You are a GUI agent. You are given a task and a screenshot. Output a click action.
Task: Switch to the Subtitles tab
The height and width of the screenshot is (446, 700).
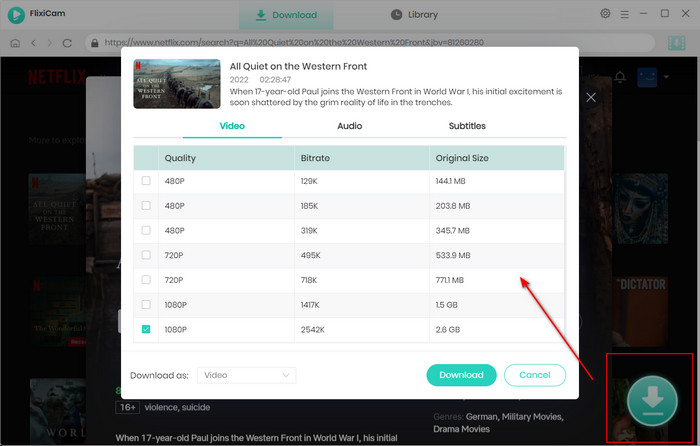click(467, 126)
